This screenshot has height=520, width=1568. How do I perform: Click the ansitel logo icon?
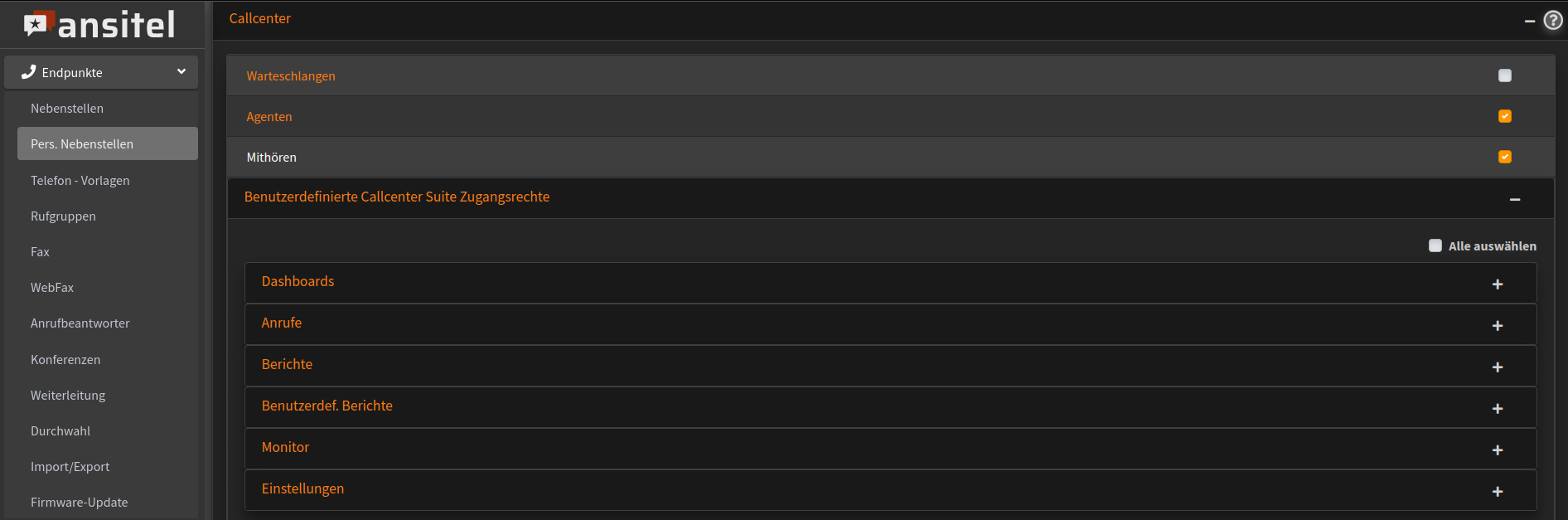point(38,23)
